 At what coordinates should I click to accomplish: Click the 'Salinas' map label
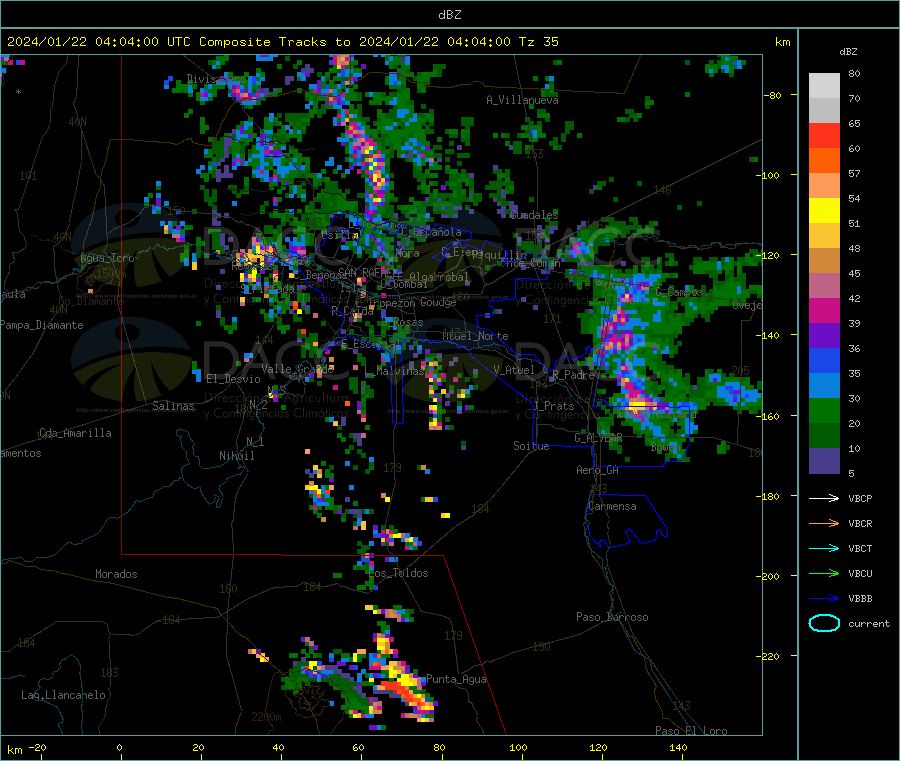173,406
